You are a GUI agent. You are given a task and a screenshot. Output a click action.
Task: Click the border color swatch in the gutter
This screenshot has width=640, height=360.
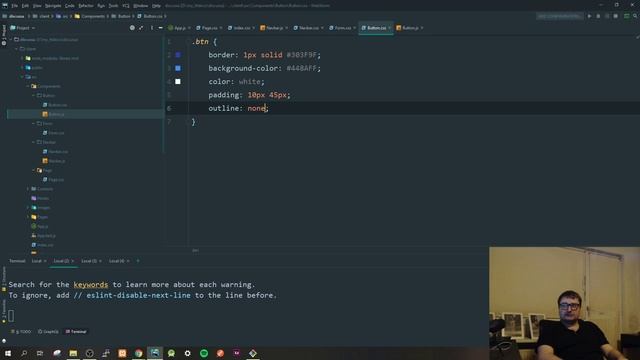click(178, 55)
